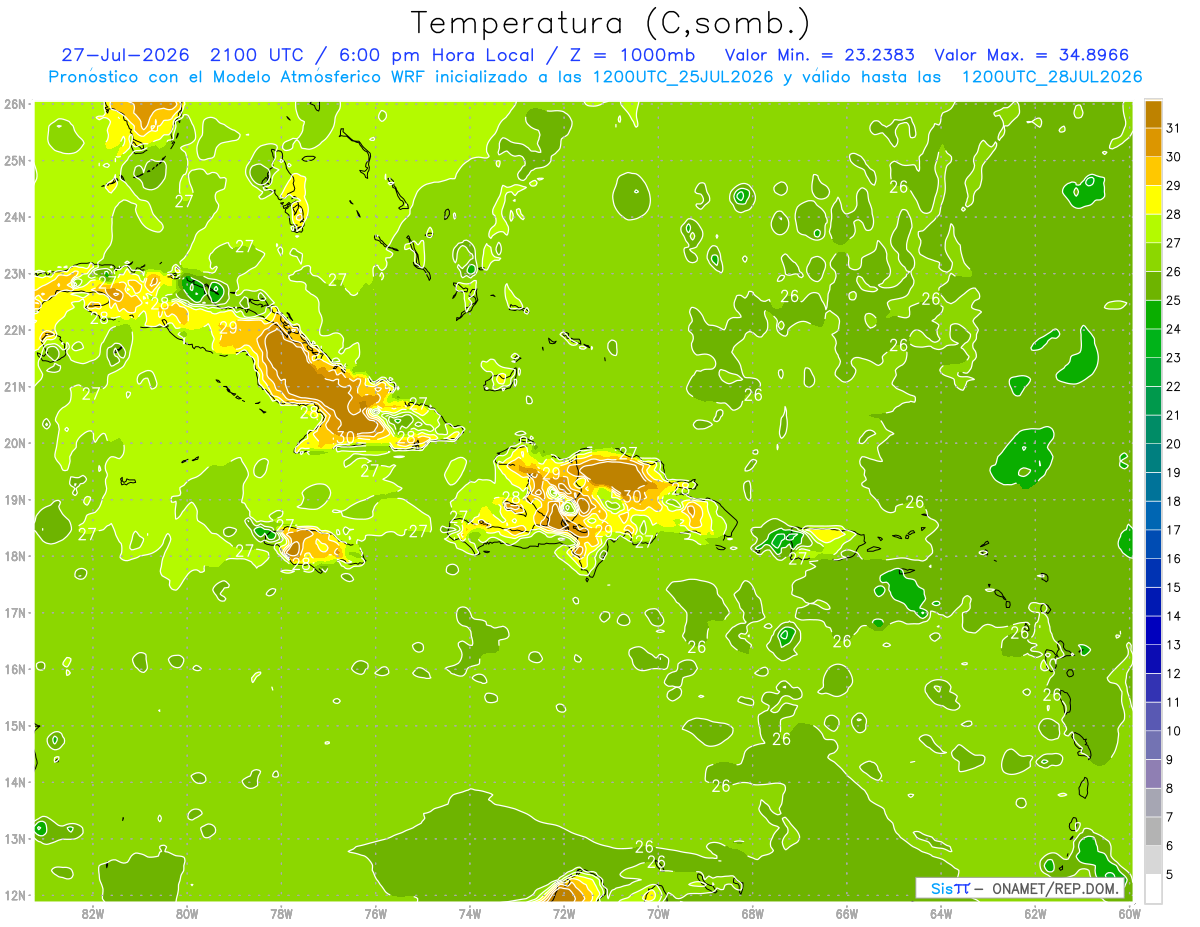Select the dark blue legend swatch between 13 and 14
Viewport: 1200px width, 927px height.
(1153, 630)
